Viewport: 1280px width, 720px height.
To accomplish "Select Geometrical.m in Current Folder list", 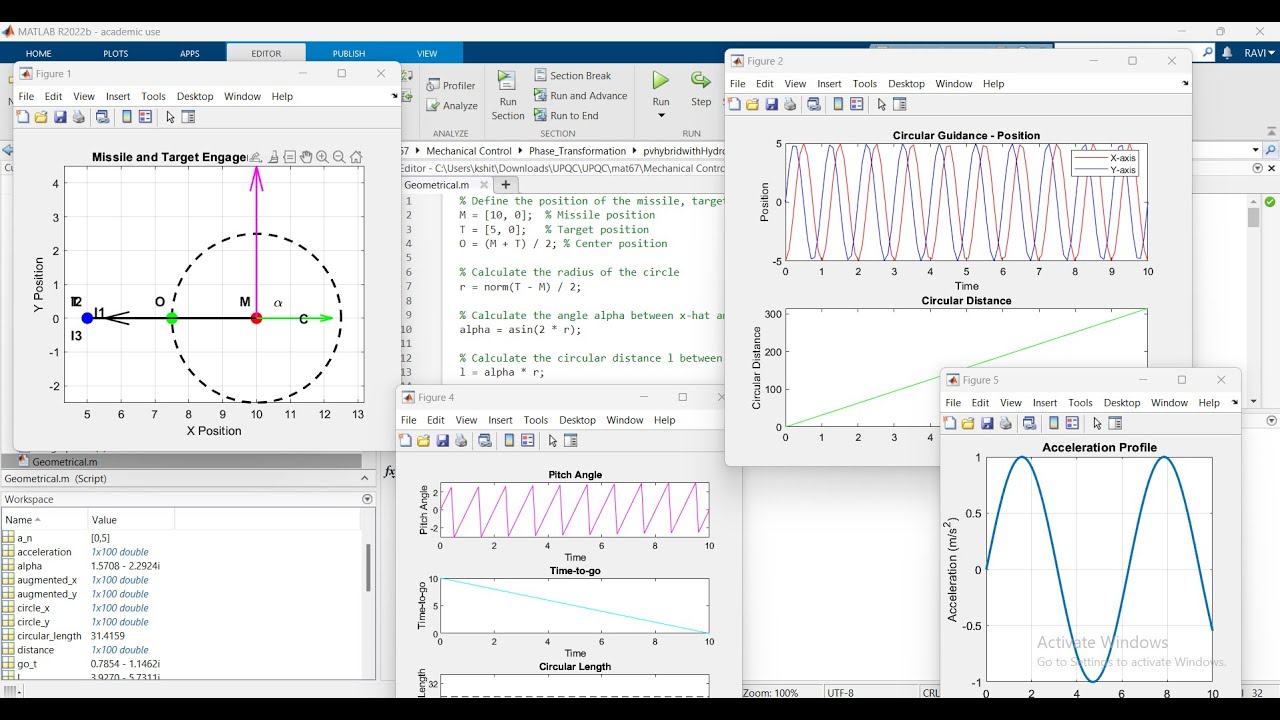I will point(65,462).
